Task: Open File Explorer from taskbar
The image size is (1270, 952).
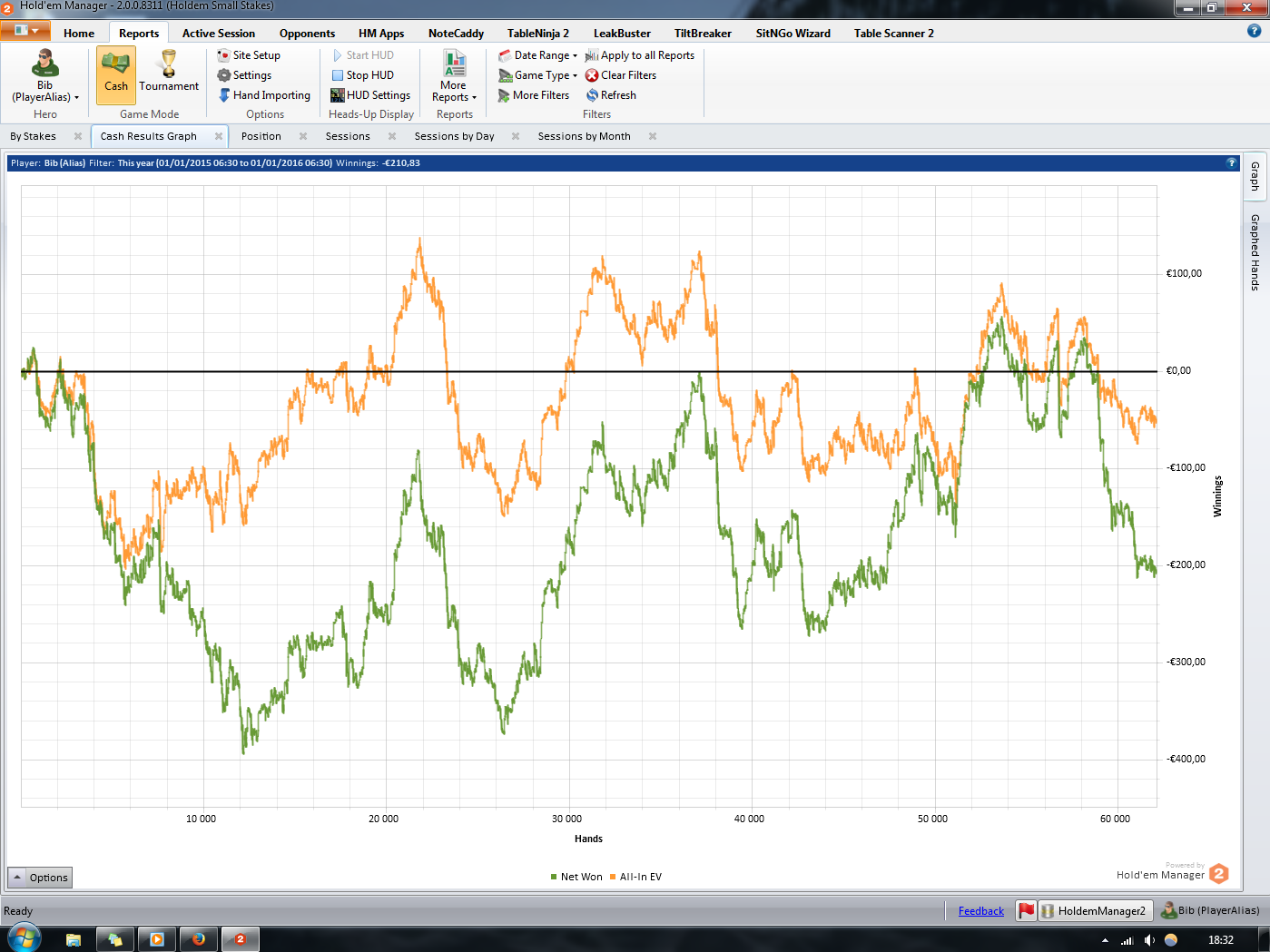Action: [74, 939]
